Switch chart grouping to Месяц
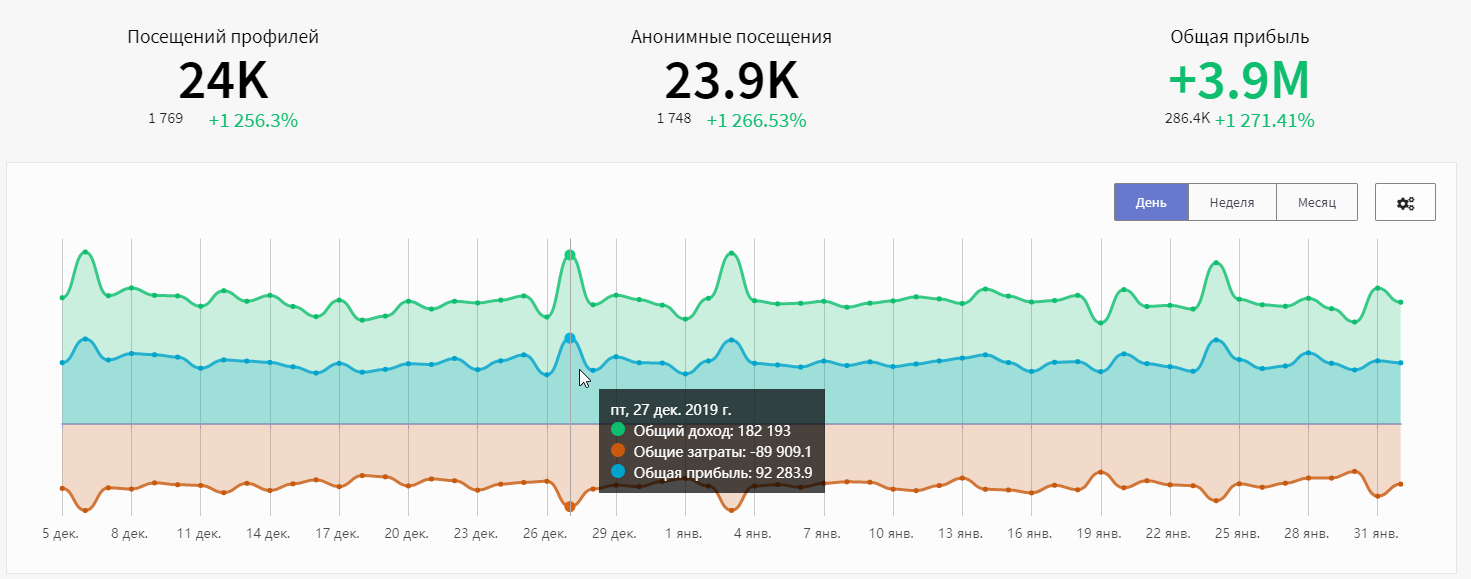 point(1317,202)
